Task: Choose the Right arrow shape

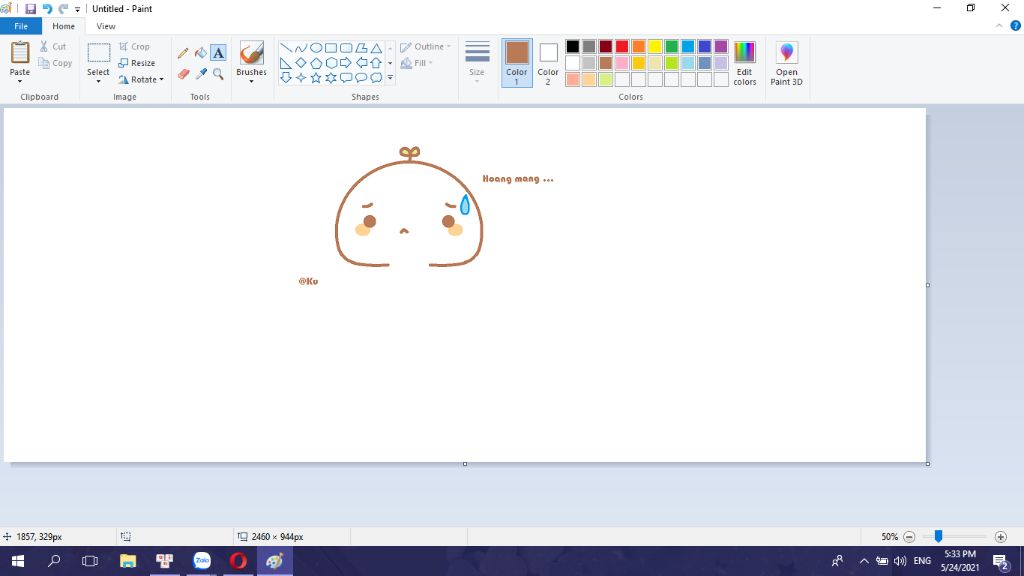Action: (x=346, y=63)
